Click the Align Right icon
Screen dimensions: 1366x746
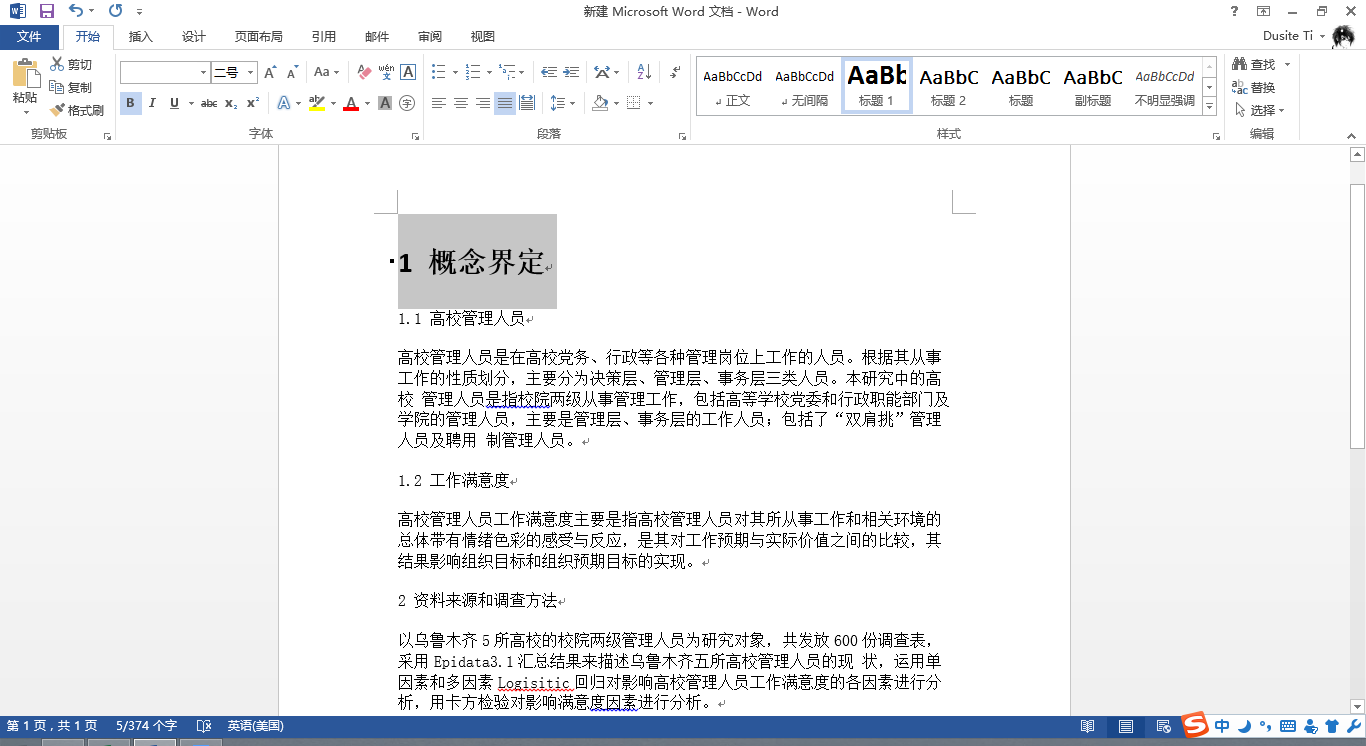482,103
